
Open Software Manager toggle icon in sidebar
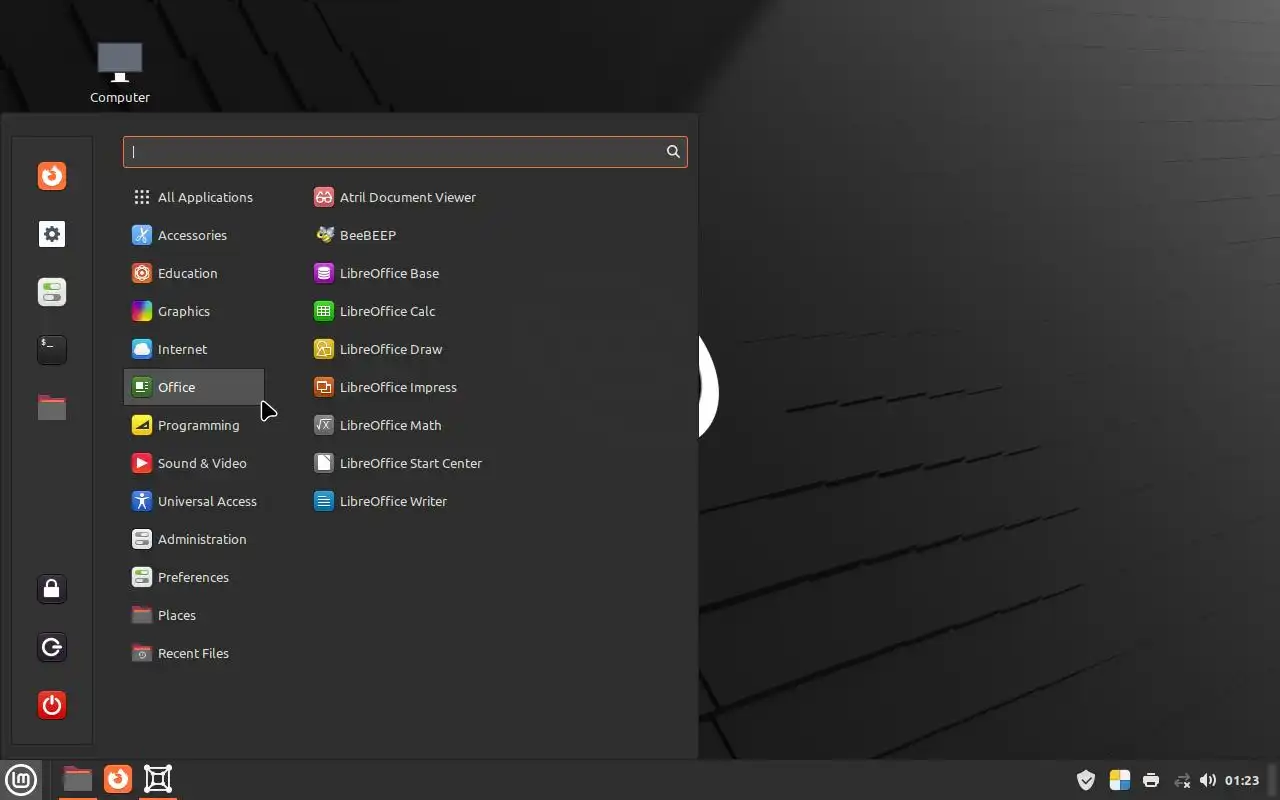(x=52, y=292)
